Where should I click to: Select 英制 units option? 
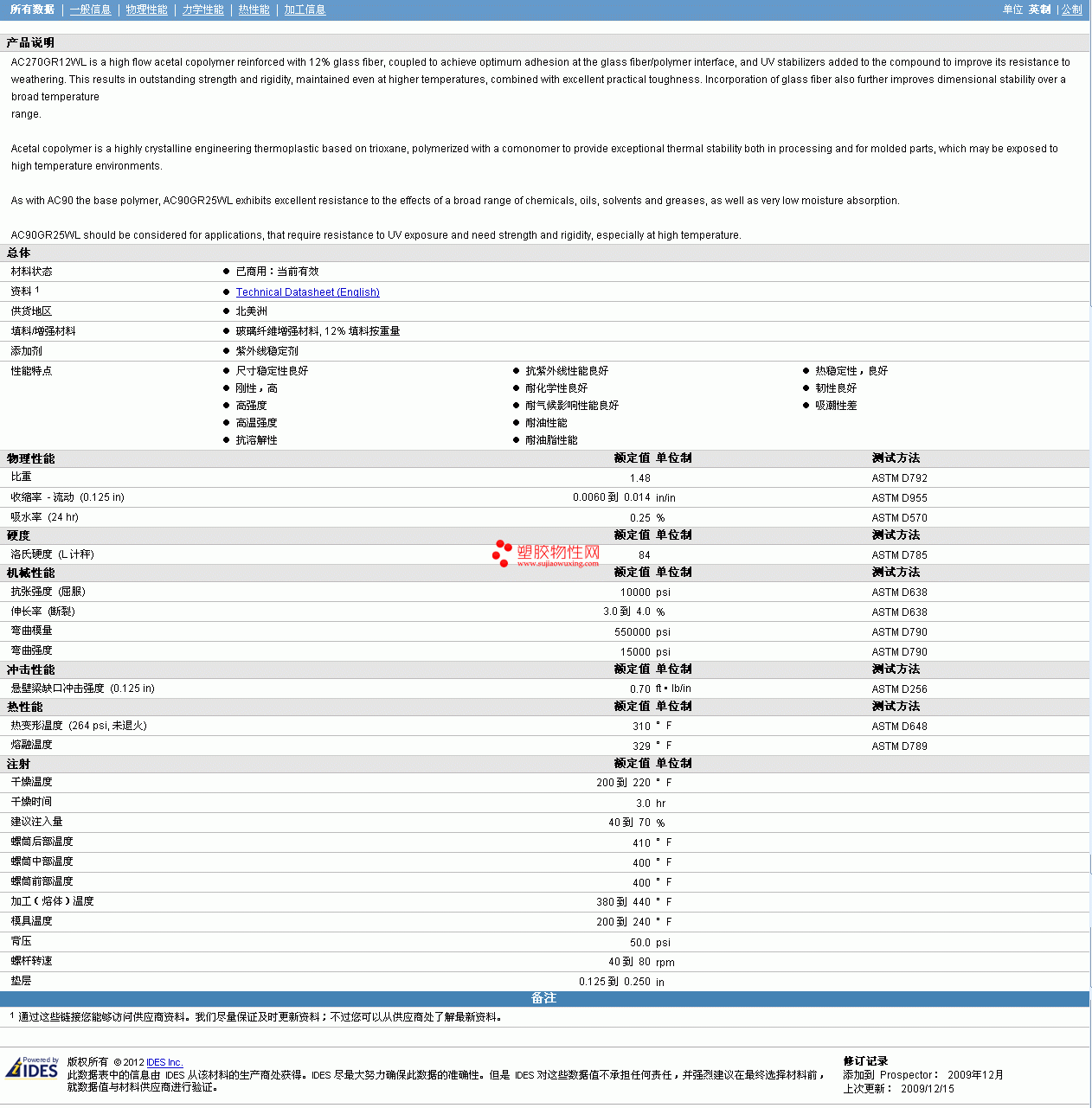[1040, 10]
